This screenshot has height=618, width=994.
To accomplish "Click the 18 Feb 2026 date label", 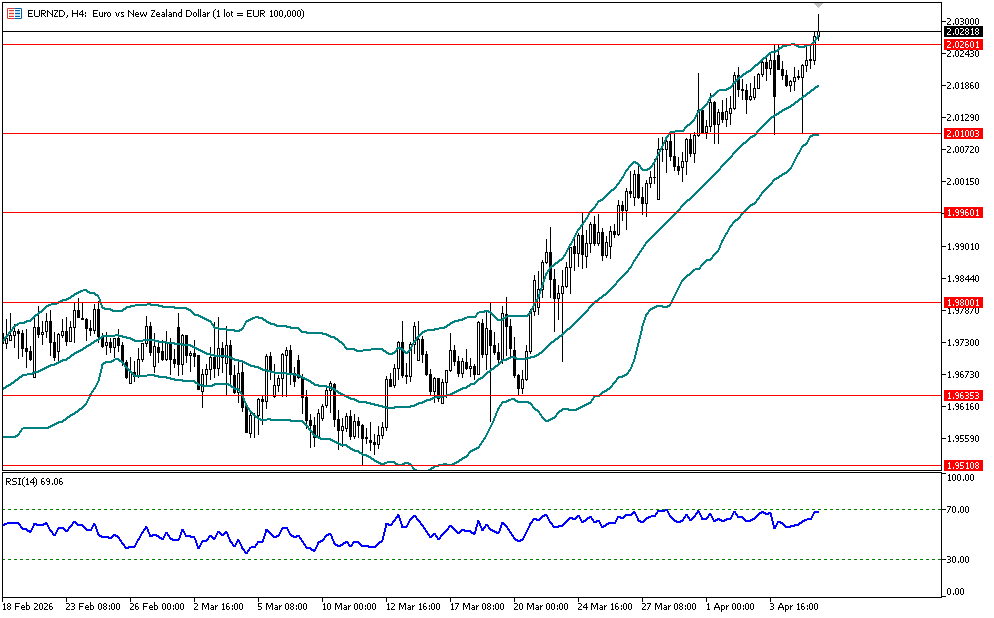I will (x=31, y=606).
